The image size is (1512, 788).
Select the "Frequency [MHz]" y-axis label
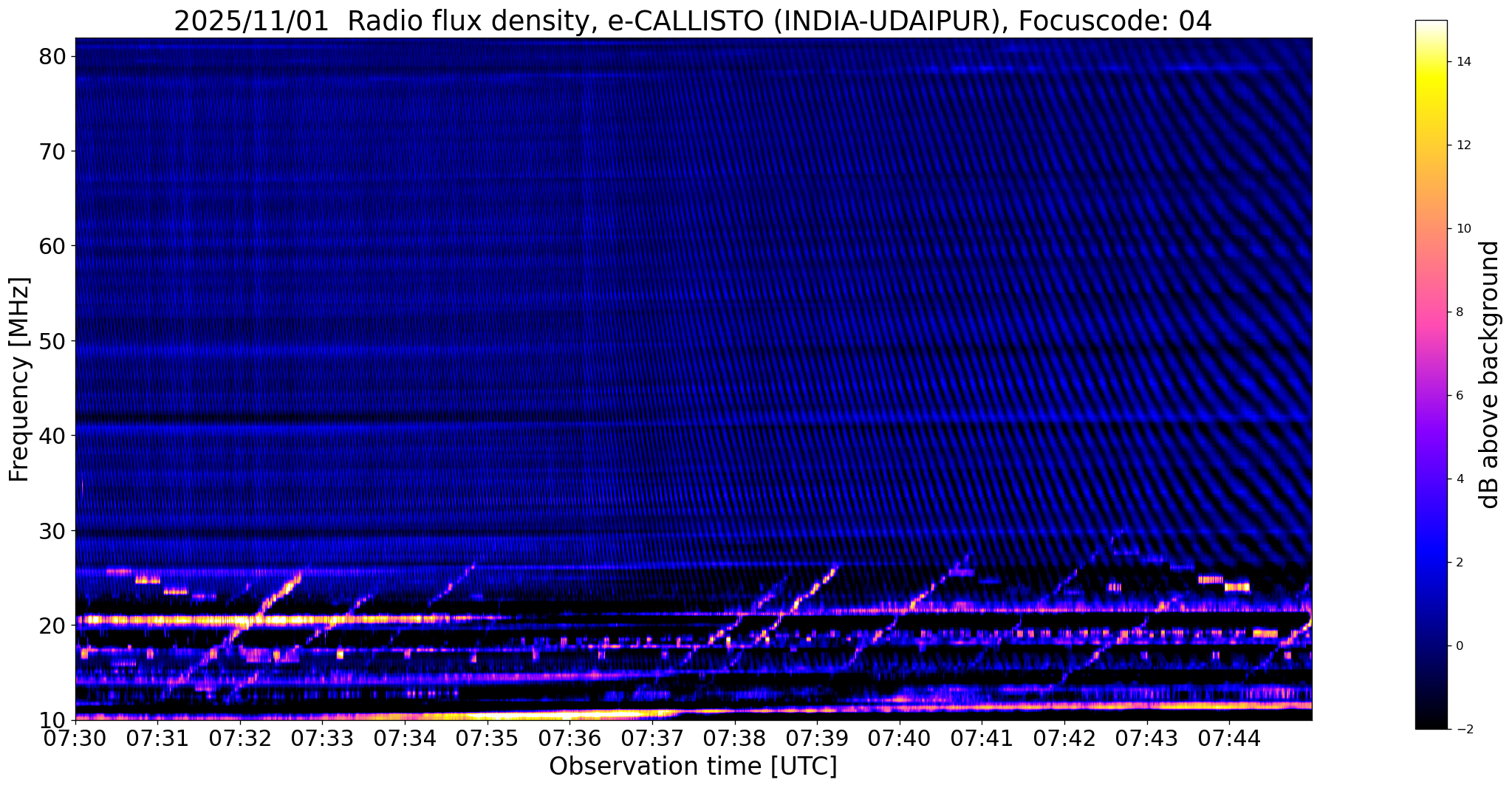point(19,379)
